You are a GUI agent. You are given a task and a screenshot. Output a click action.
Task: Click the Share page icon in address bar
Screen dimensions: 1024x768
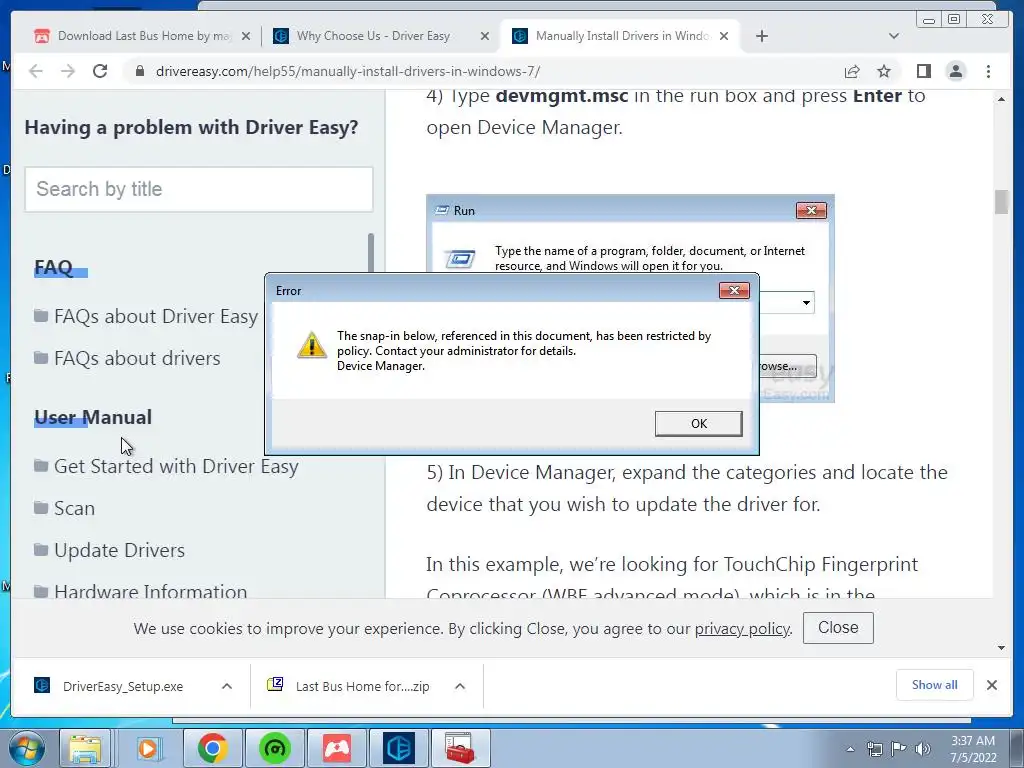tap(852, 71)
